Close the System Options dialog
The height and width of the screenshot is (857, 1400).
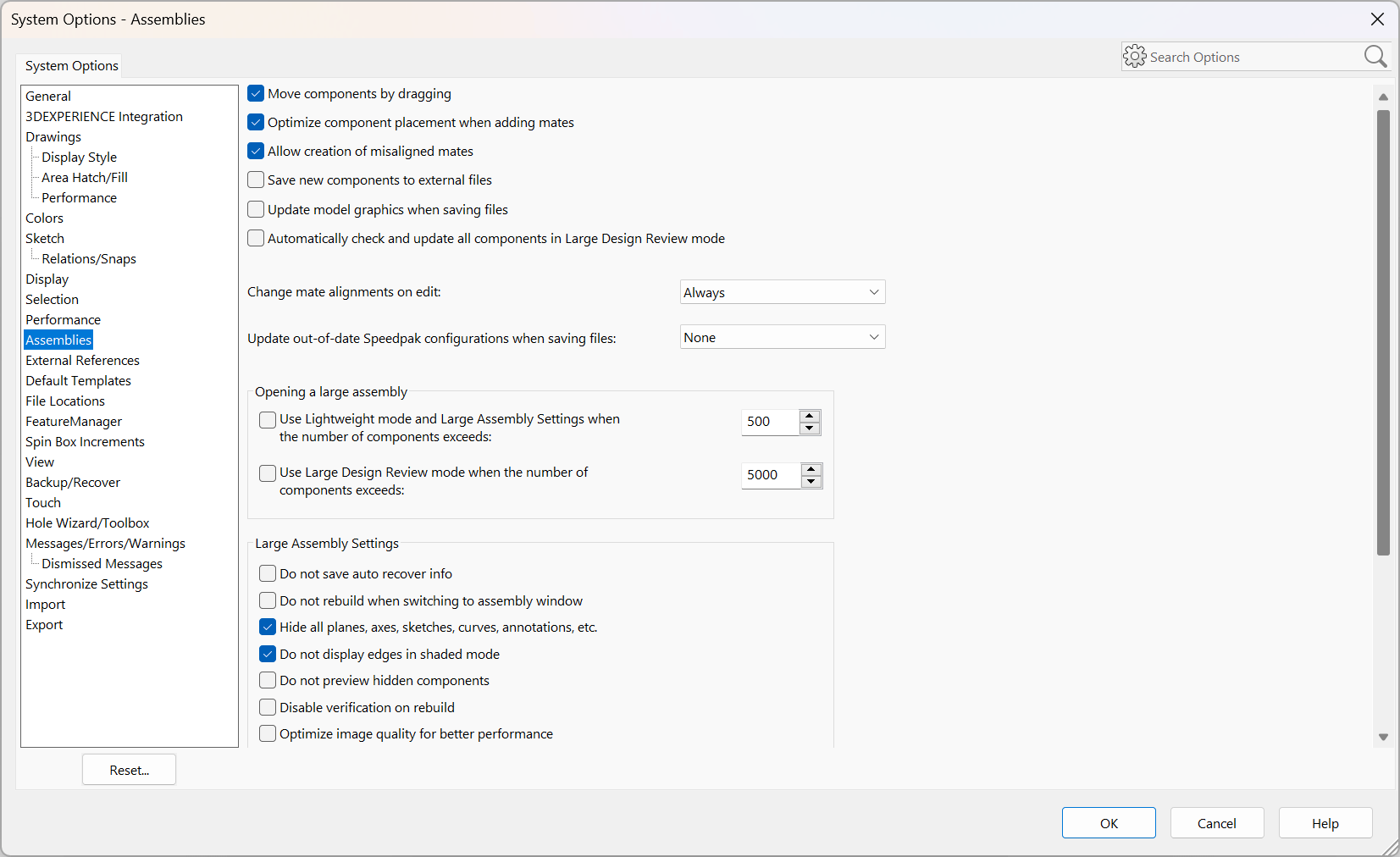tap(1378, 19)
